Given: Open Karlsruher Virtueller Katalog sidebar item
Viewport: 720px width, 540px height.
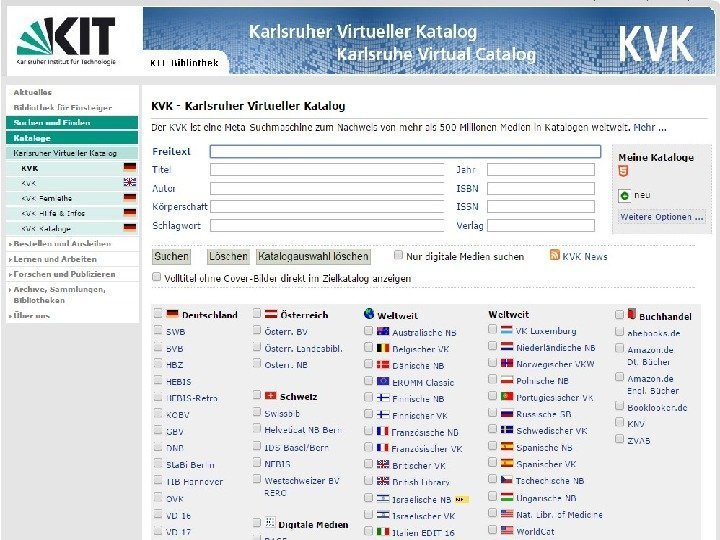Looking at the screenshot, I should click(72, 153).
